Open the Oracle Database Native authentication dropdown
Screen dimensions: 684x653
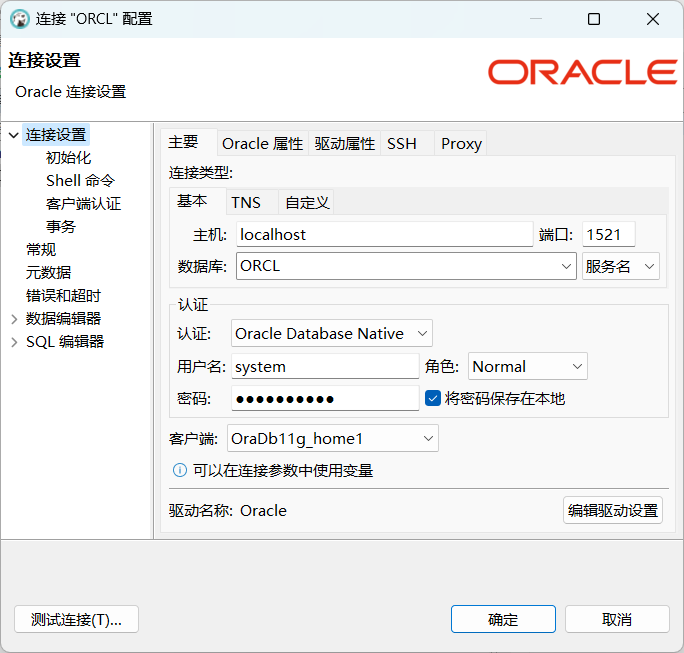click(x=332, y=334)
